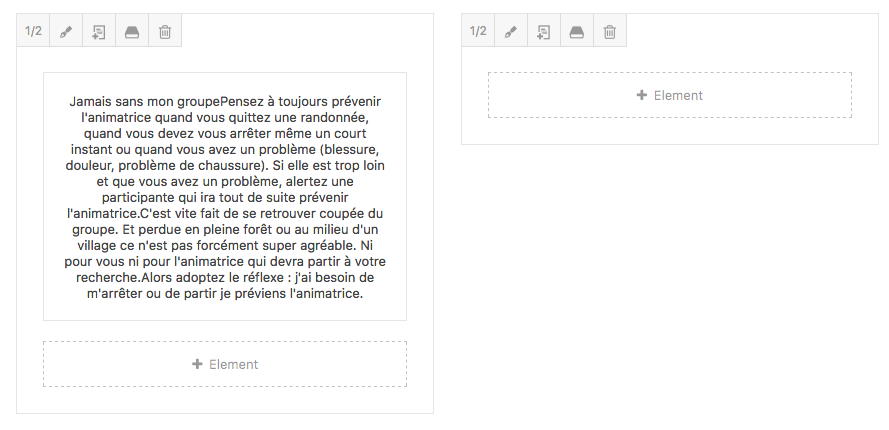Delete the right column with trash icon

click(x=609, y=31)
